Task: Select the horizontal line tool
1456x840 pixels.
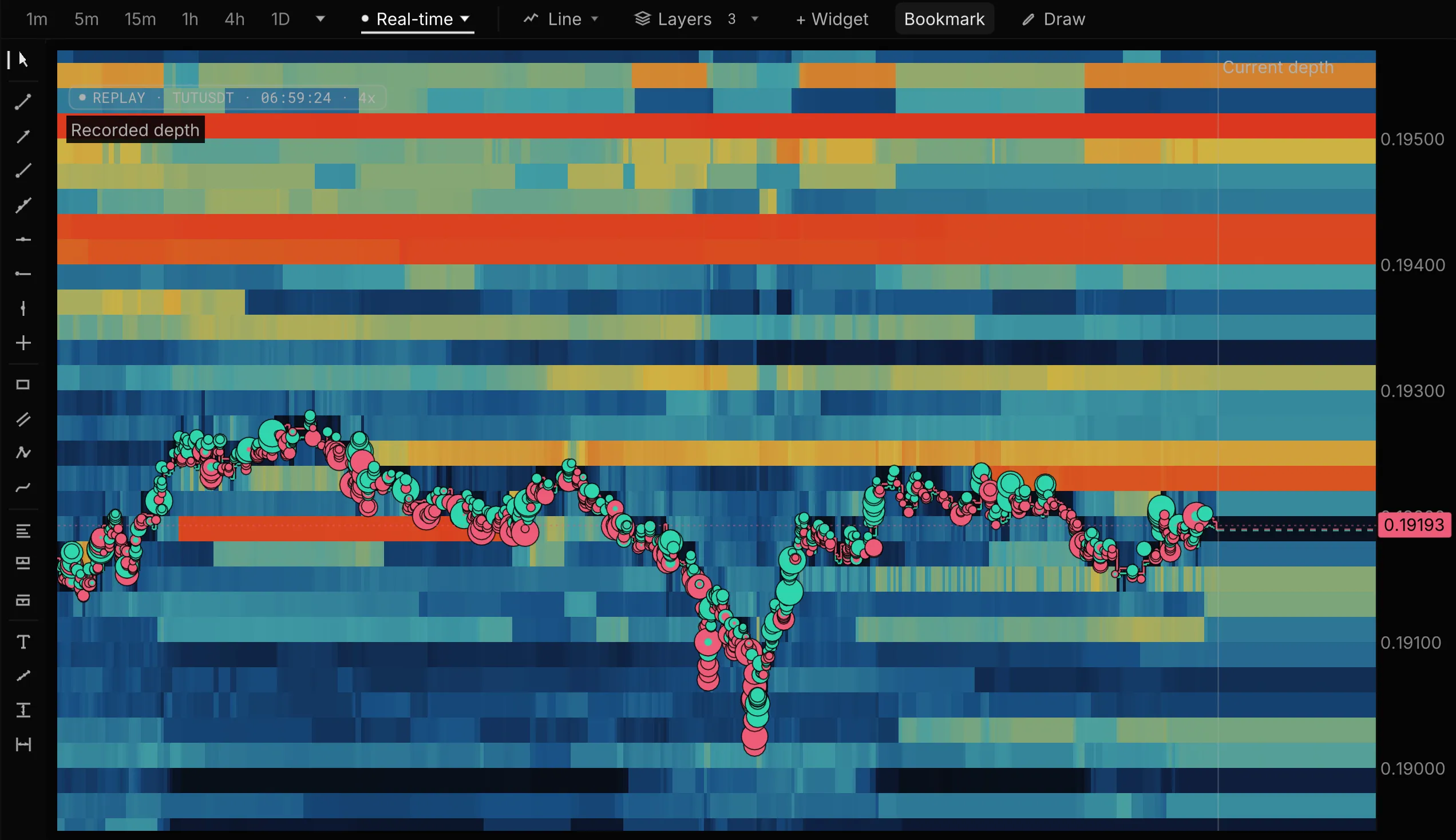Action: click(x=23, y=239)
